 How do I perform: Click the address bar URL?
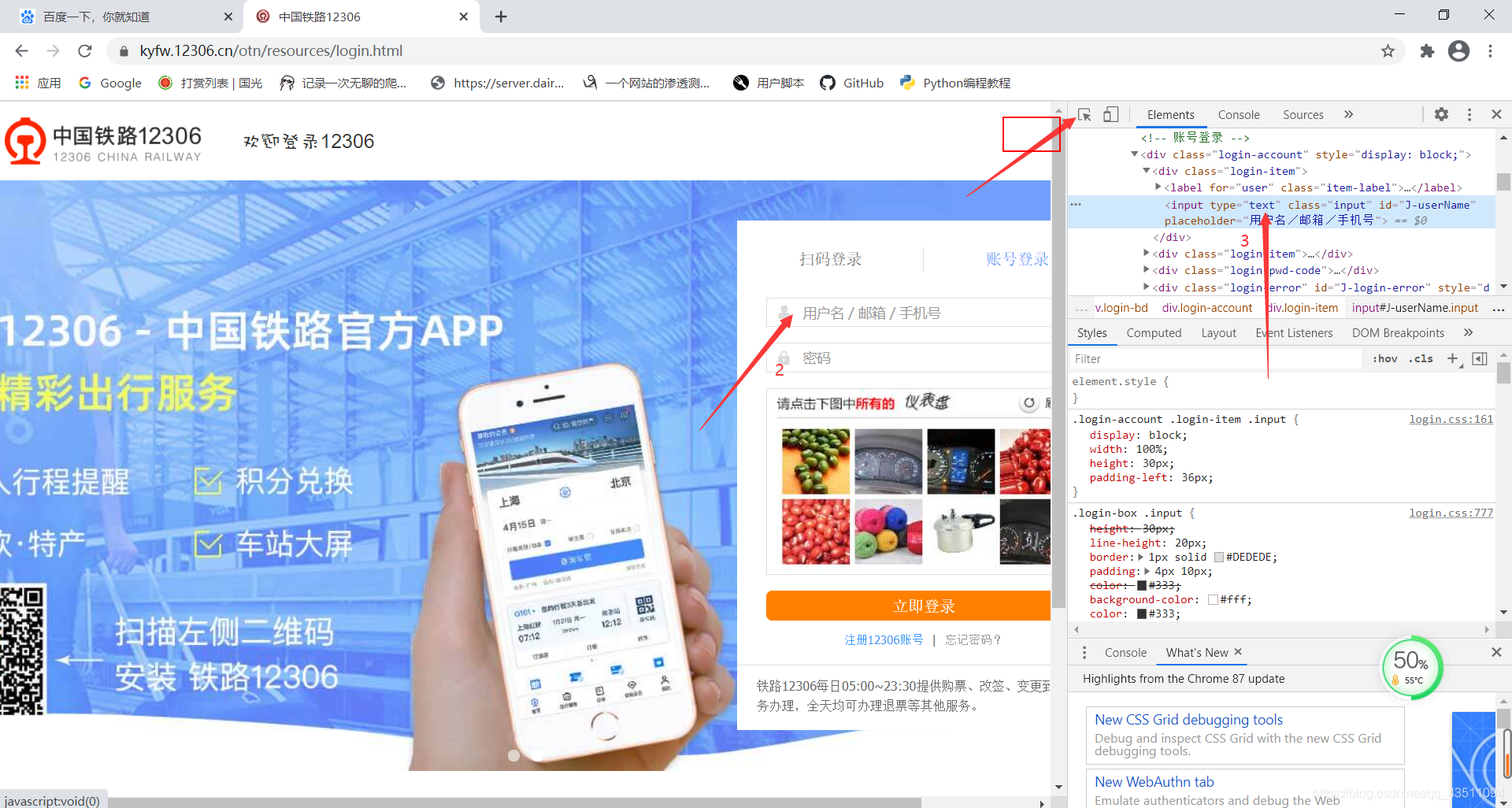271,51
